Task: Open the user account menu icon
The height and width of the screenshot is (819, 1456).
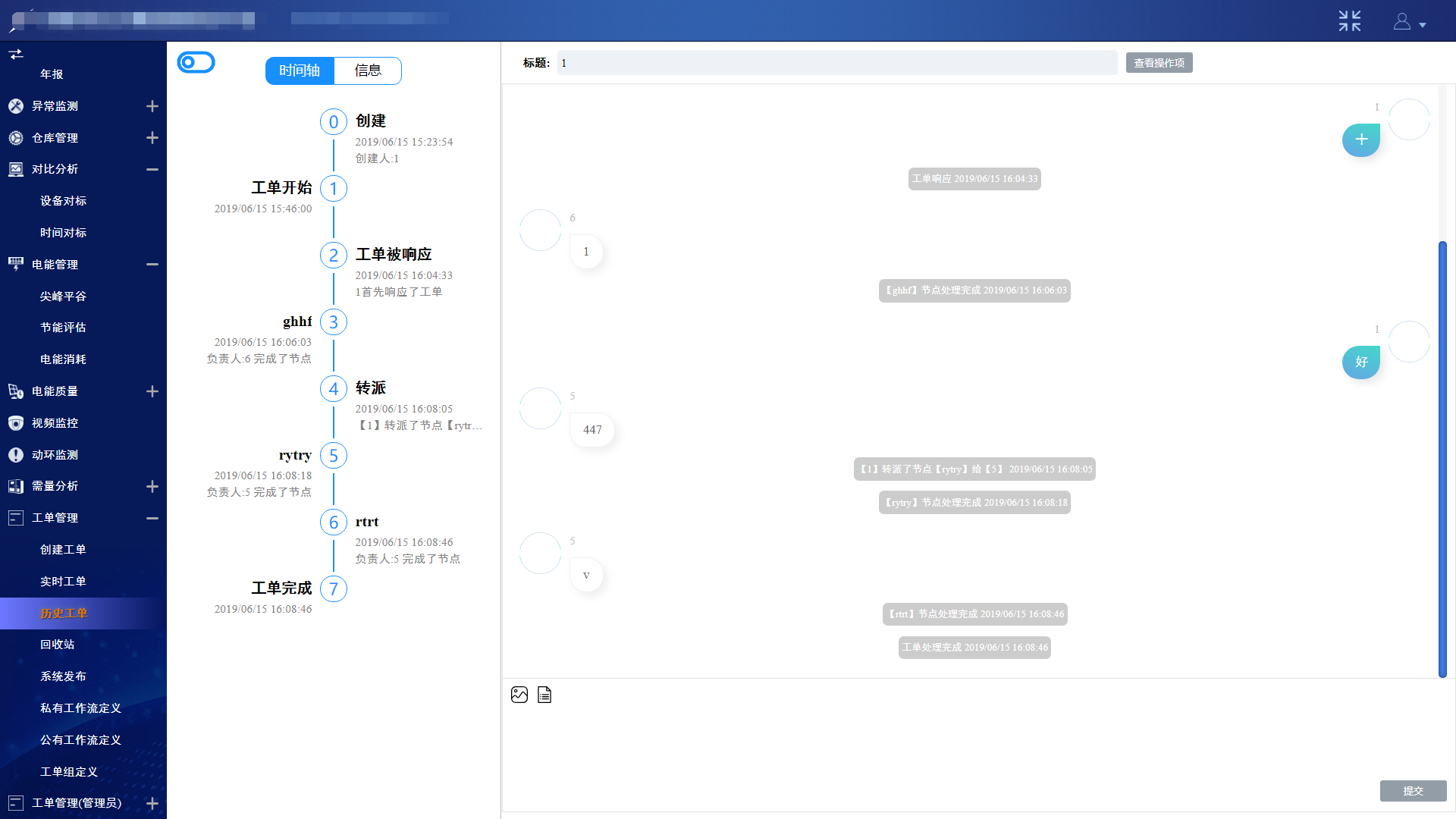Action: click(x=1402, y=21)
